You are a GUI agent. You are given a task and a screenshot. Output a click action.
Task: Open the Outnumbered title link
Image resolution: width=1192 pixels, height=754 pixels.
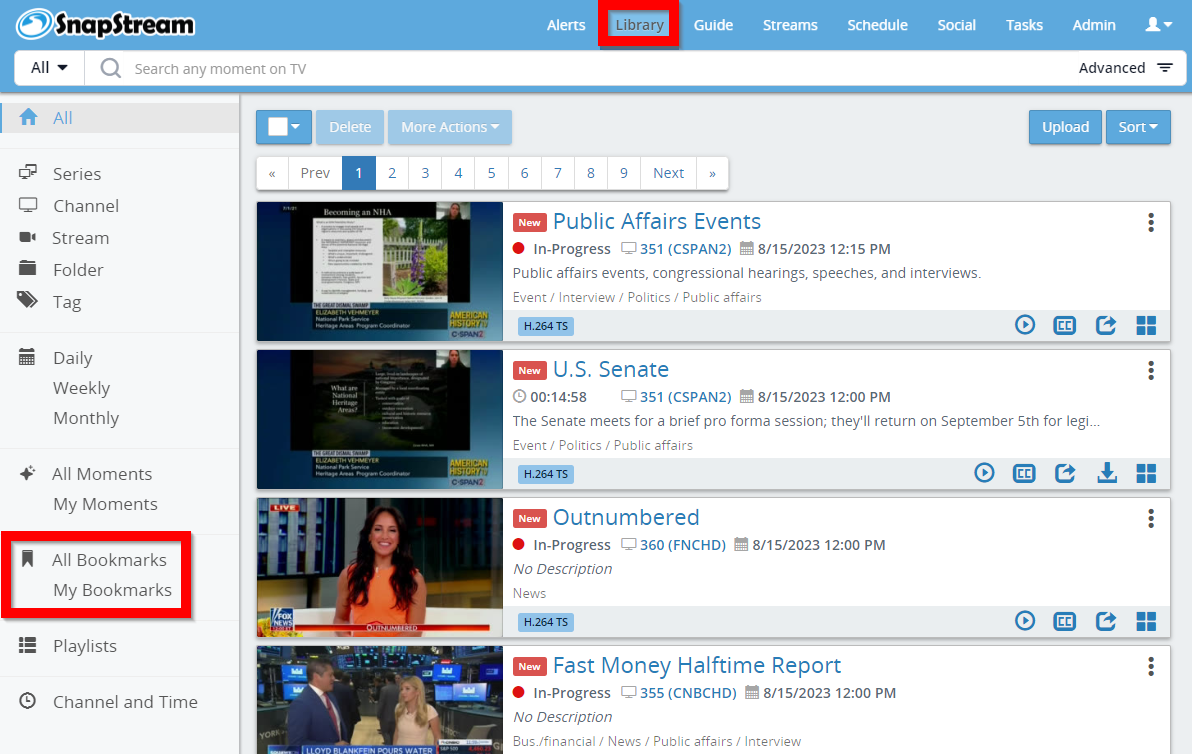(626, 518)
